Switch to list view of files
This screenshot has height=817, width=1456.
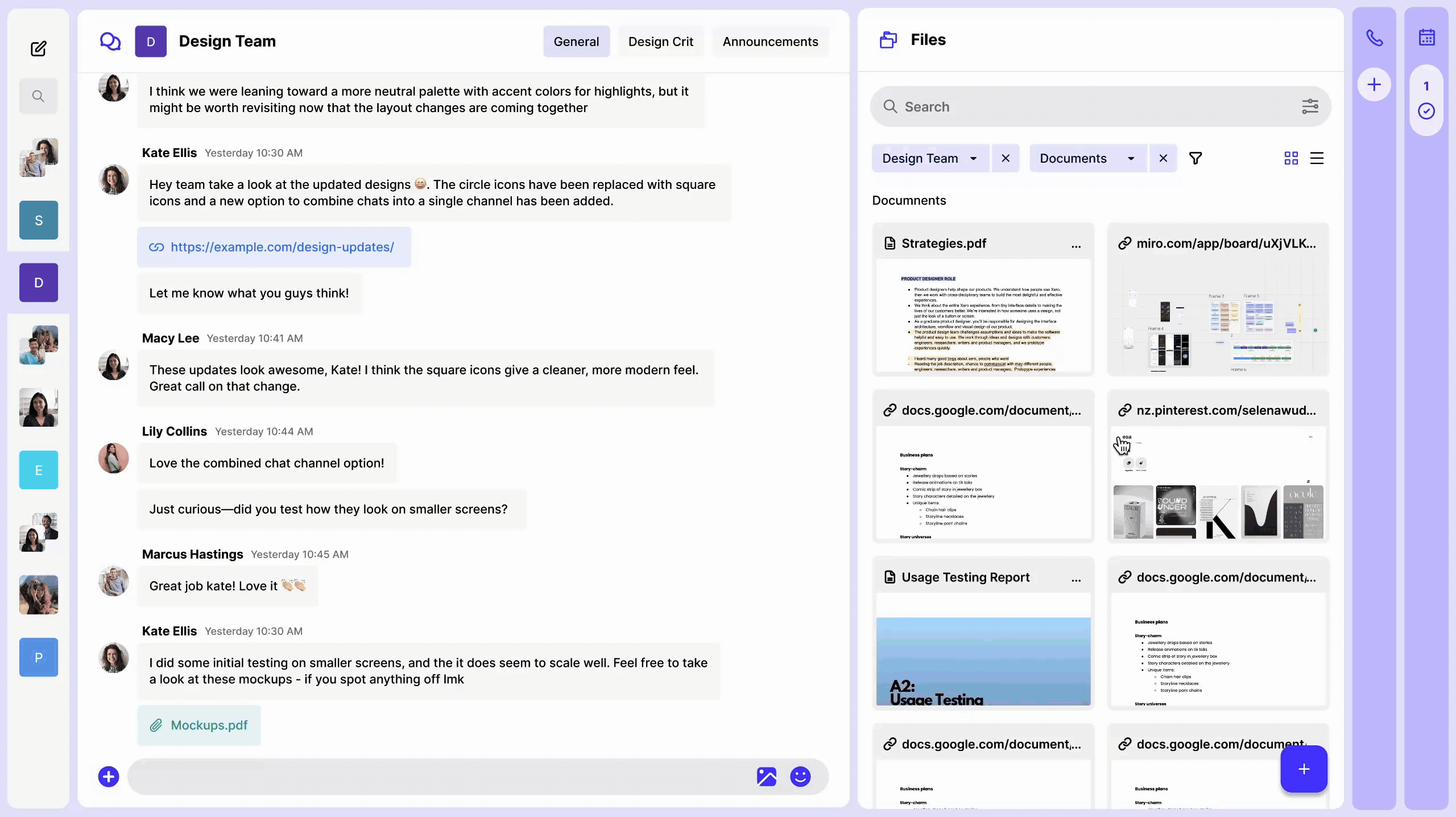coord(1317,158)
